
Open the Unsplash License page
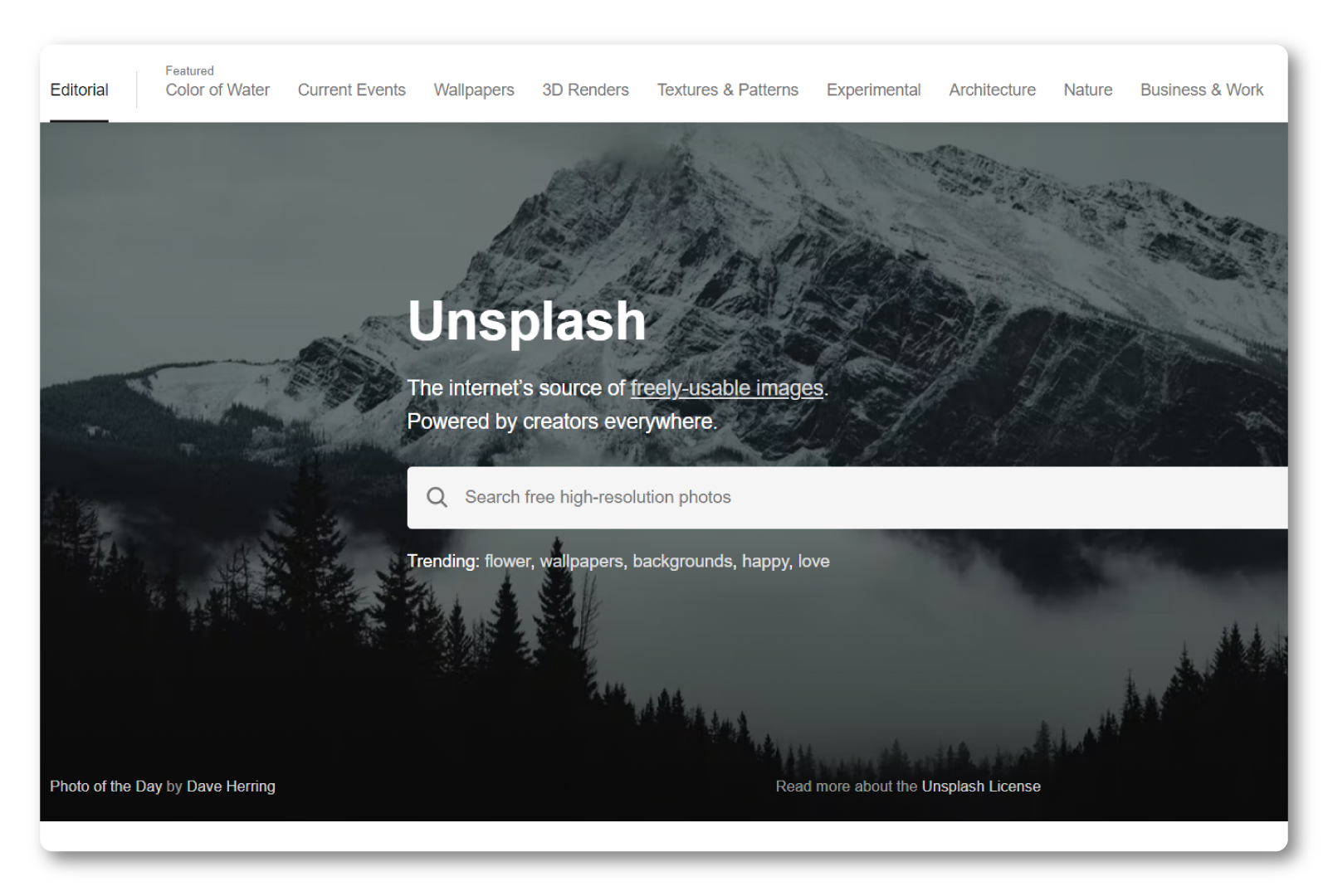point(981,786)
